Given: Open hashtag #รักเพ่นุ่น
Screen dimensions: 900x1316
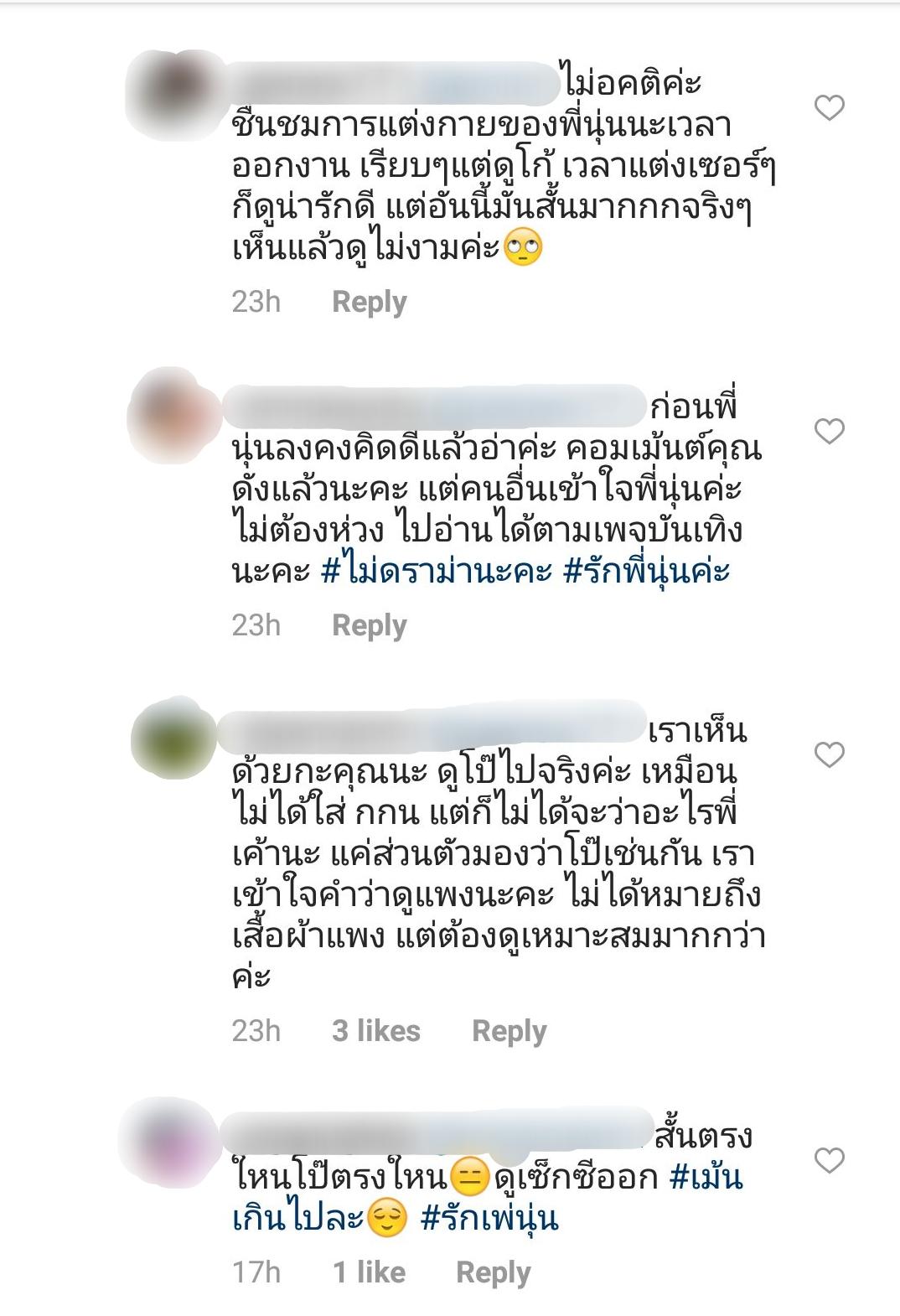Looking at the screenshot, I should [x=489, y=1218].
